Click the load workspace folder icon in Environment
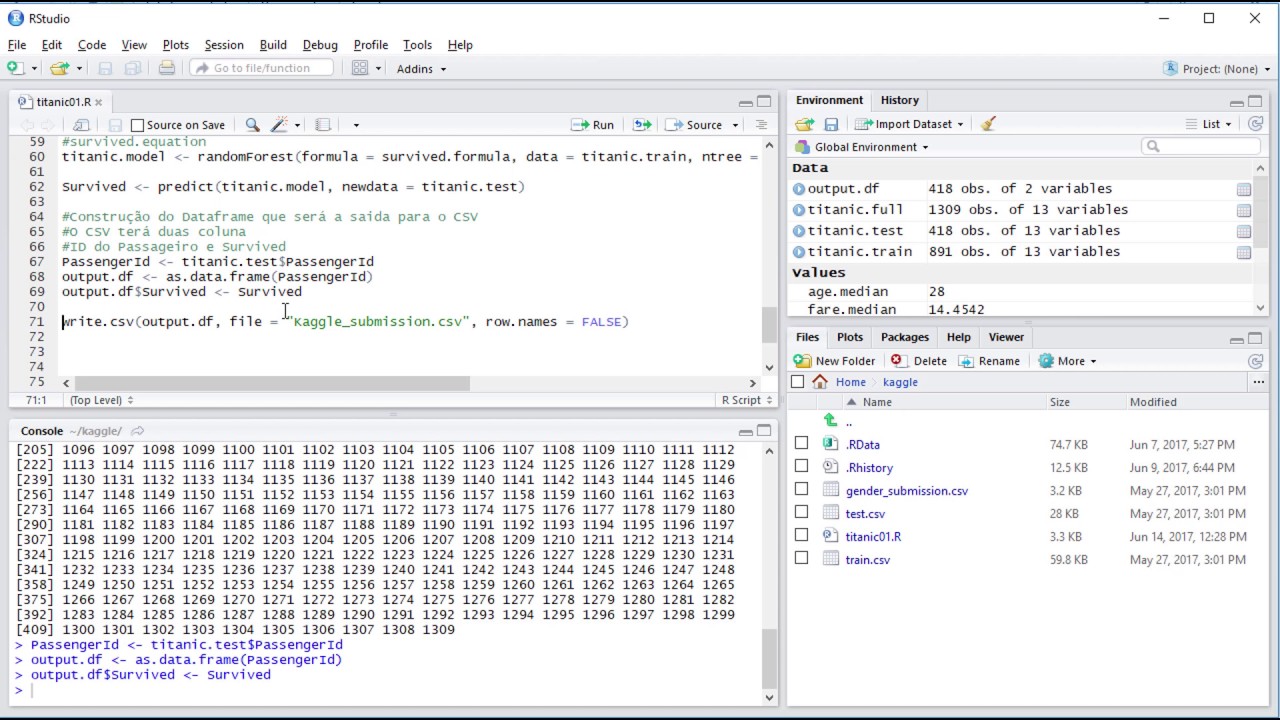The image size is (1280, 720). pos(804,124)
